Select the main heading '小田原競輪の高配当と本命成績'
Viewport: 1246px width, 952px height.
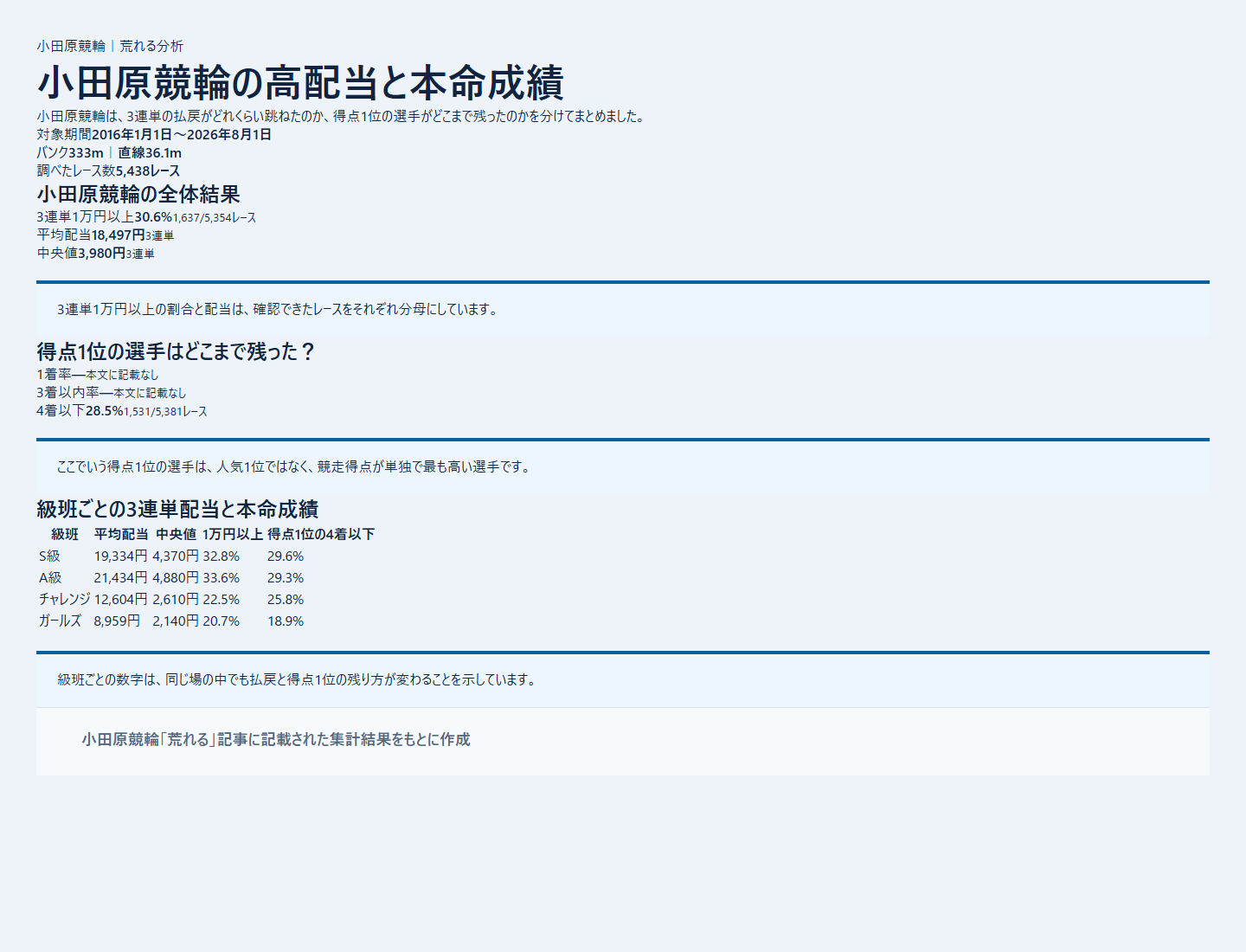point(300,83)
